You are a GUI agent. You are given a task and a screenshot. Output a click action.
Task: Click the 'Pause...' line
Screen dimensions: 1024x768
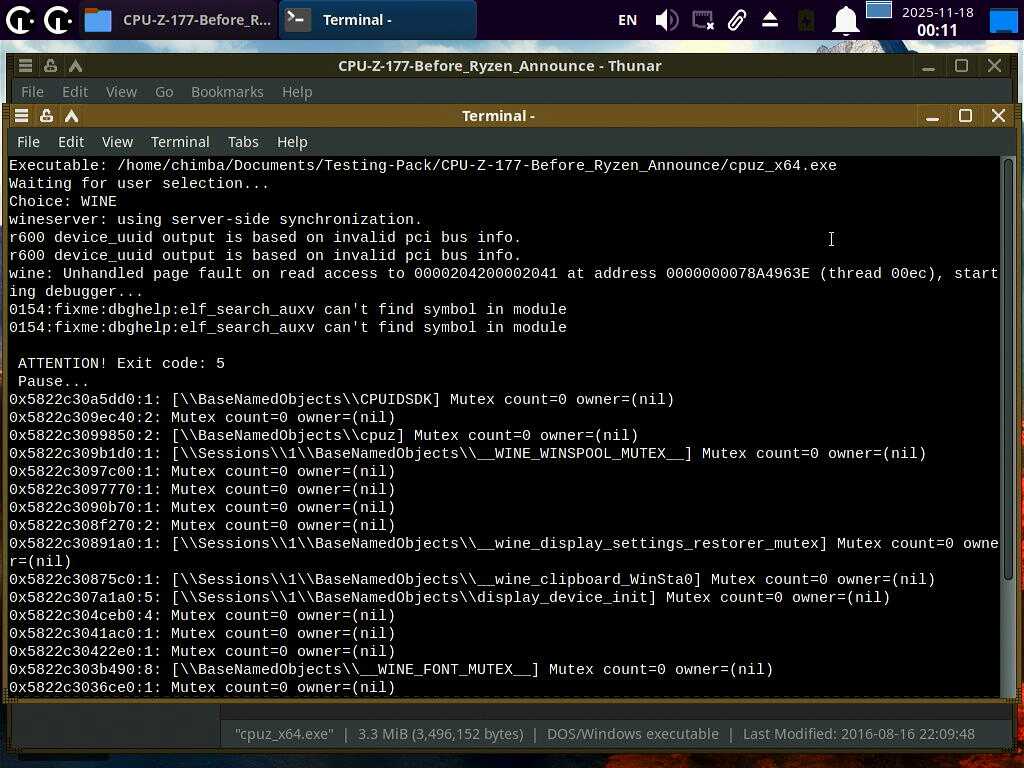click(x=54, y=381)
